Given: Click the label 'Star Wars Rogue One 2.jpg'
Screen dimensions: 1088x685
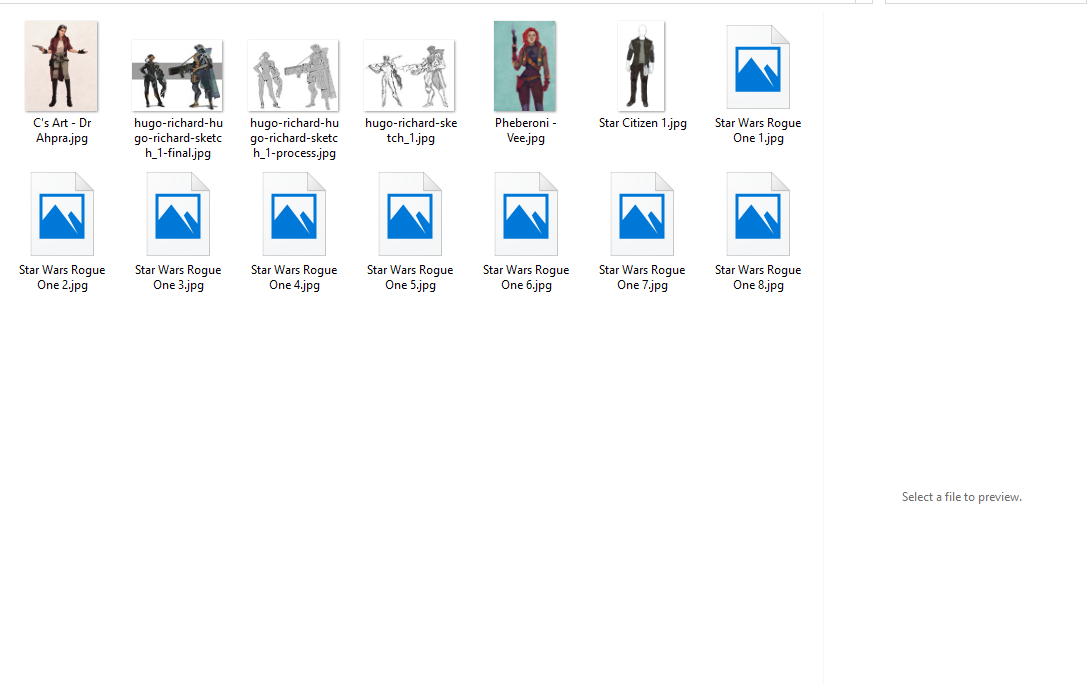Looking at the screenshot, I should tap(62, 278).
